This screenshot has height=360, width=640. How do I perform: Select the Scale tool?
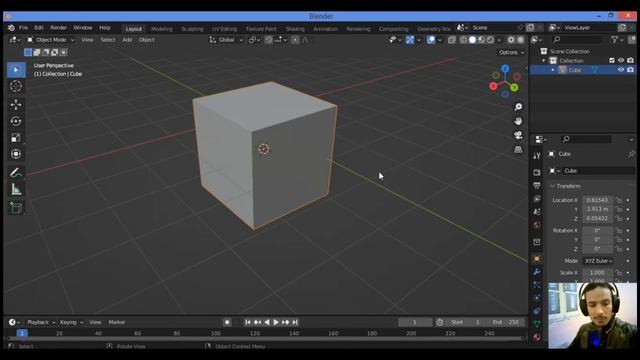[x=16, y=138]
